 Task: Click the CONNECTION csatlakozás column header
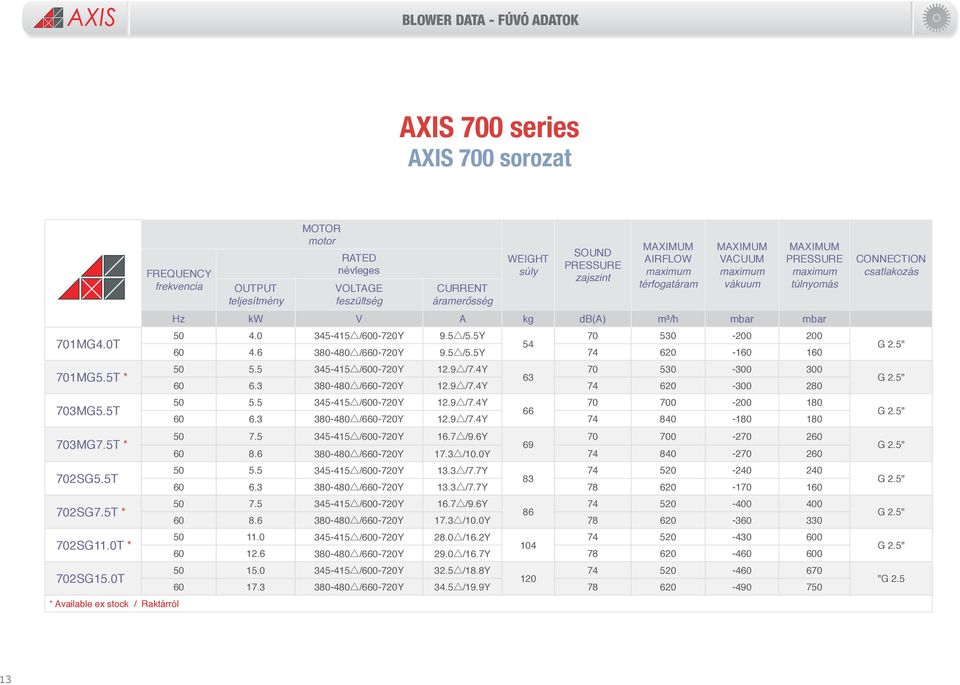pyautogui.click(x=891, y=265)
